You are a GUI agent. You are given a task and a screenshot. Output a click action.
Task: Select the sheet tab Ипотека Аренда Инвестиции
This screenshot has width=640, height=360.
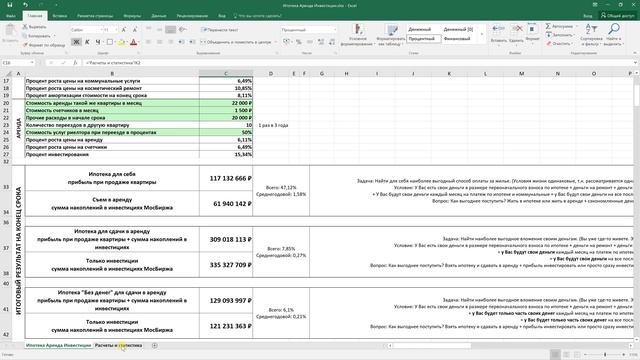58,345
